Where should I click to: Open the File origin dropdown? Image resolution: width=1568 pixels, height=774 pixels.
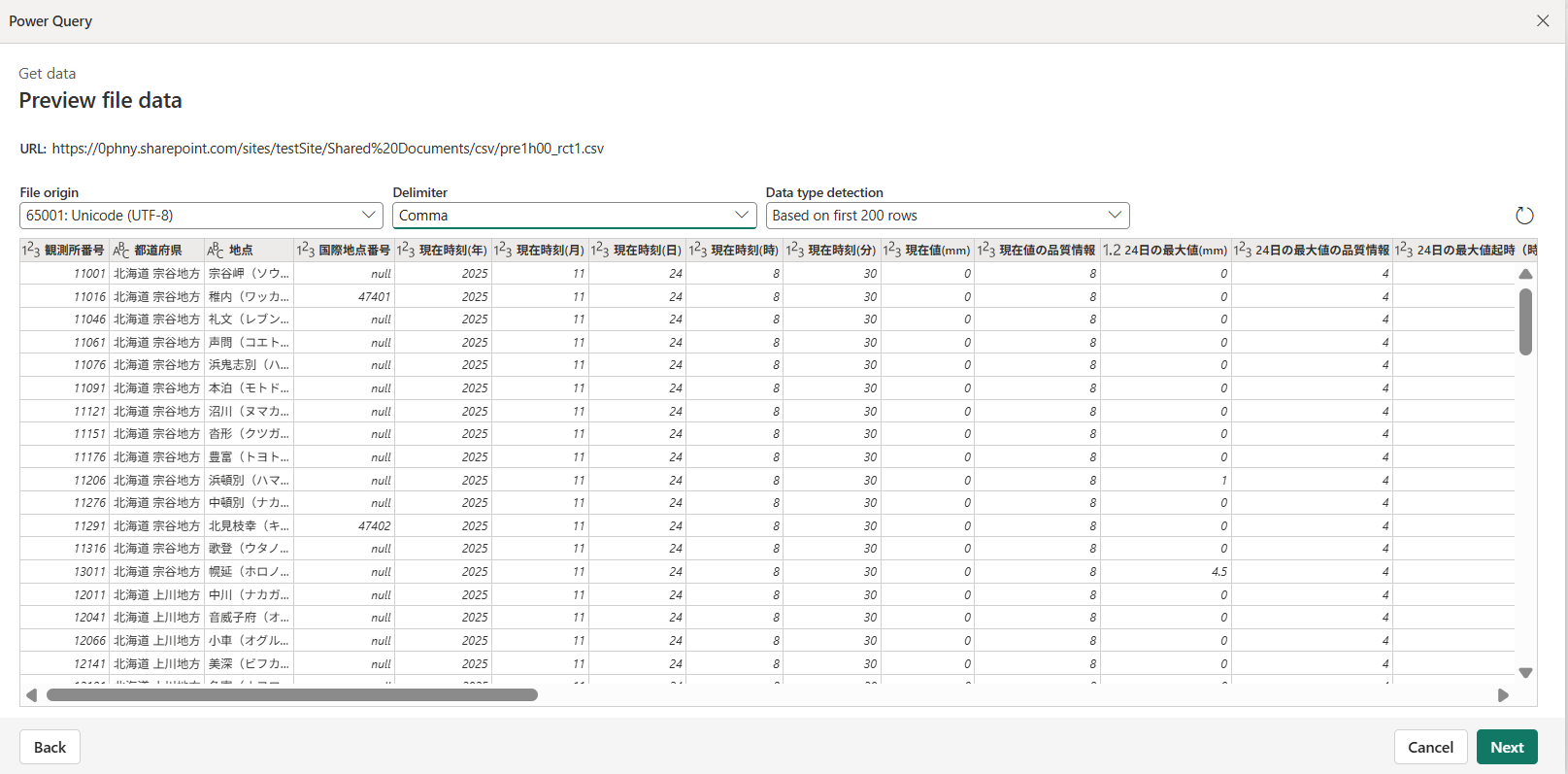(x=201, y=216)
